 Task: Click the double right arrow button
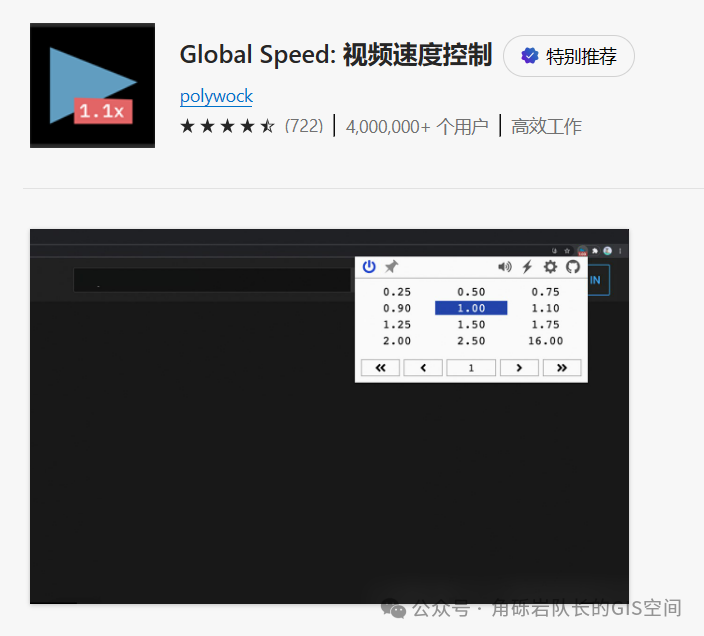tap(562, 368)
